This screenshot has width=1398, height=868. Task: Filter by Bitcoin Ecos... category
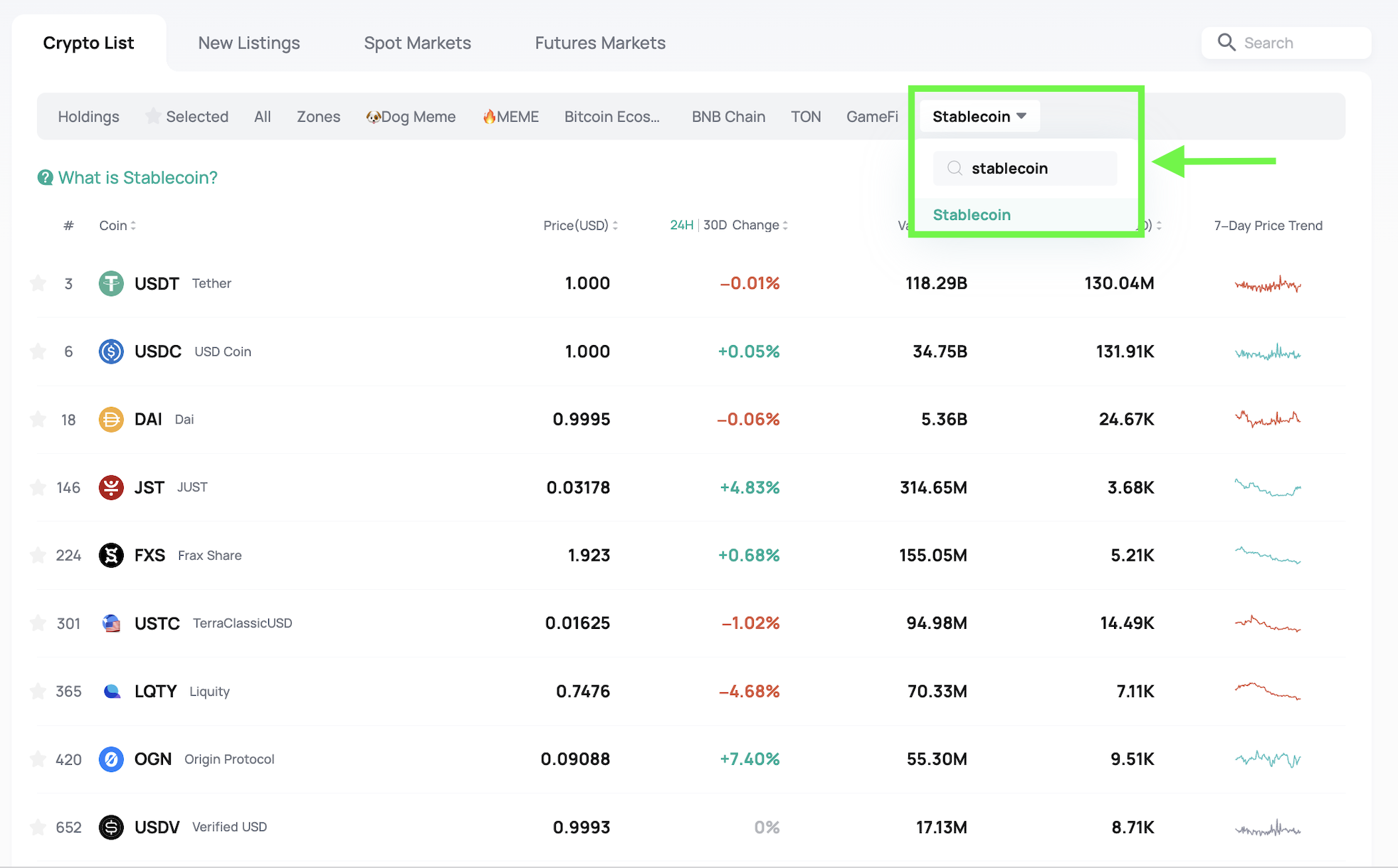point(612,116)
